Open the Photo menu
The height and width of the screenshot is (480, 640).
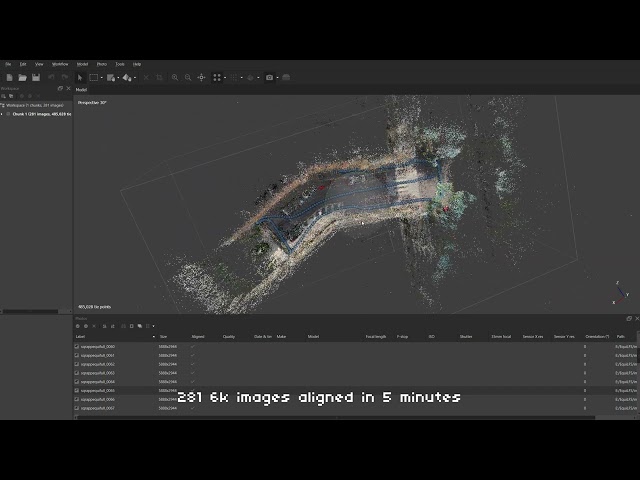(x=102, y=64)
